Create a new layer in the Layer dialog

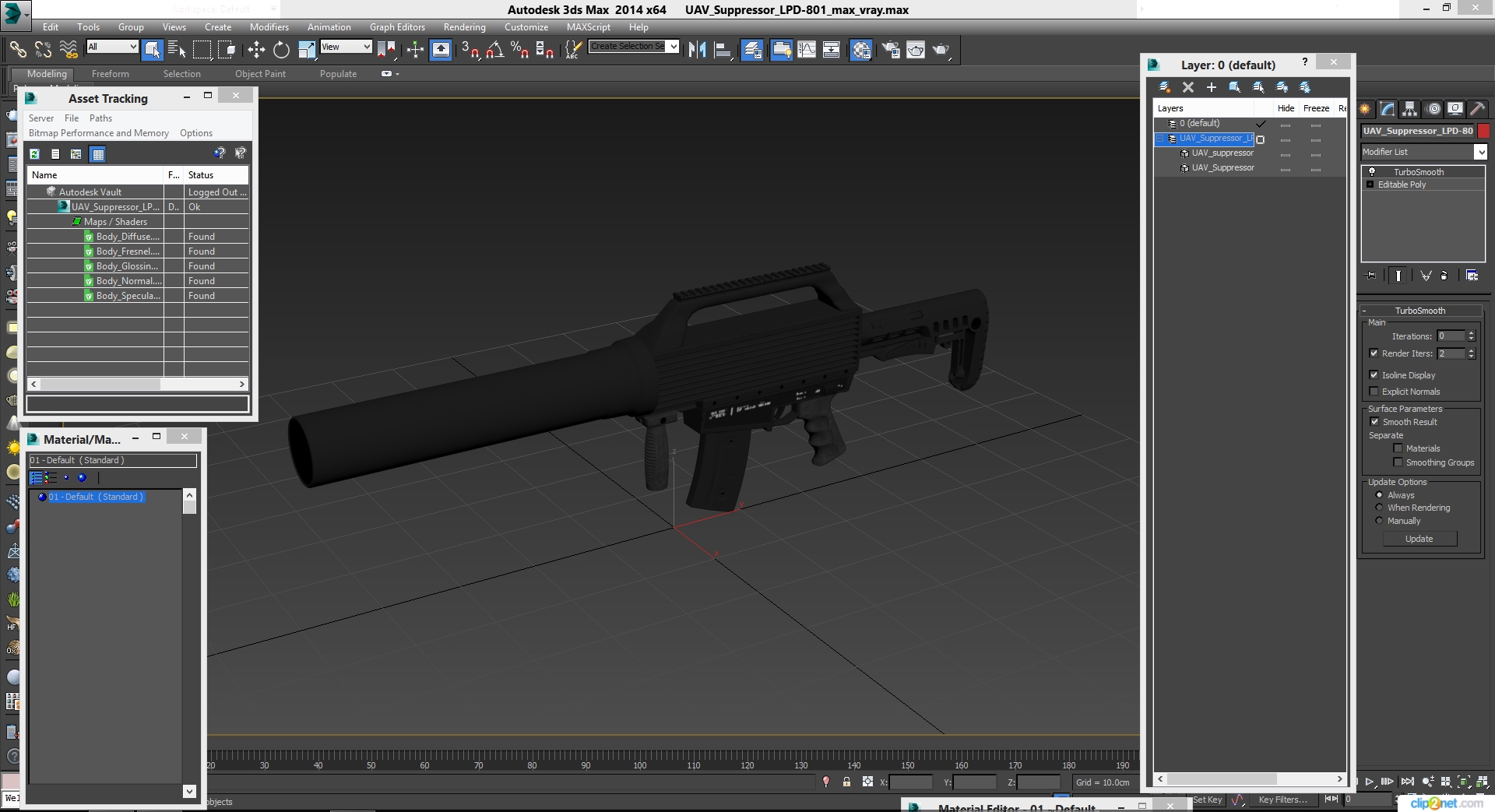pyautogui.click(x=1164, y=87)
